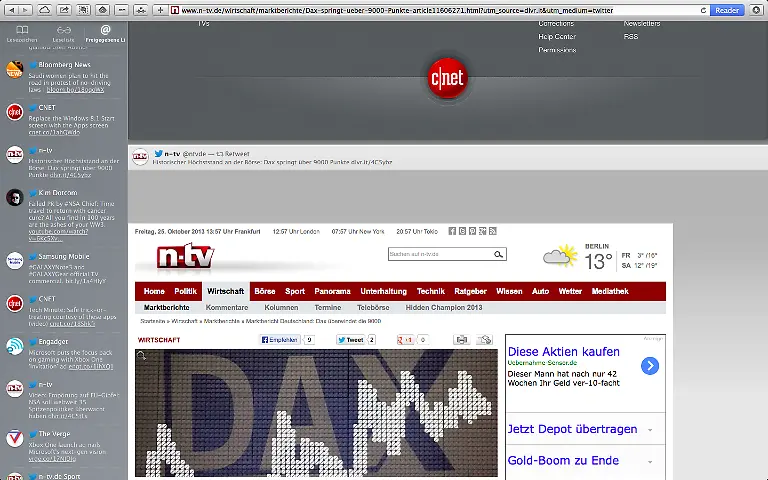The image size is (768, 480).
Task: Go forward with the browser forward arrow
Action: [25, 10]
